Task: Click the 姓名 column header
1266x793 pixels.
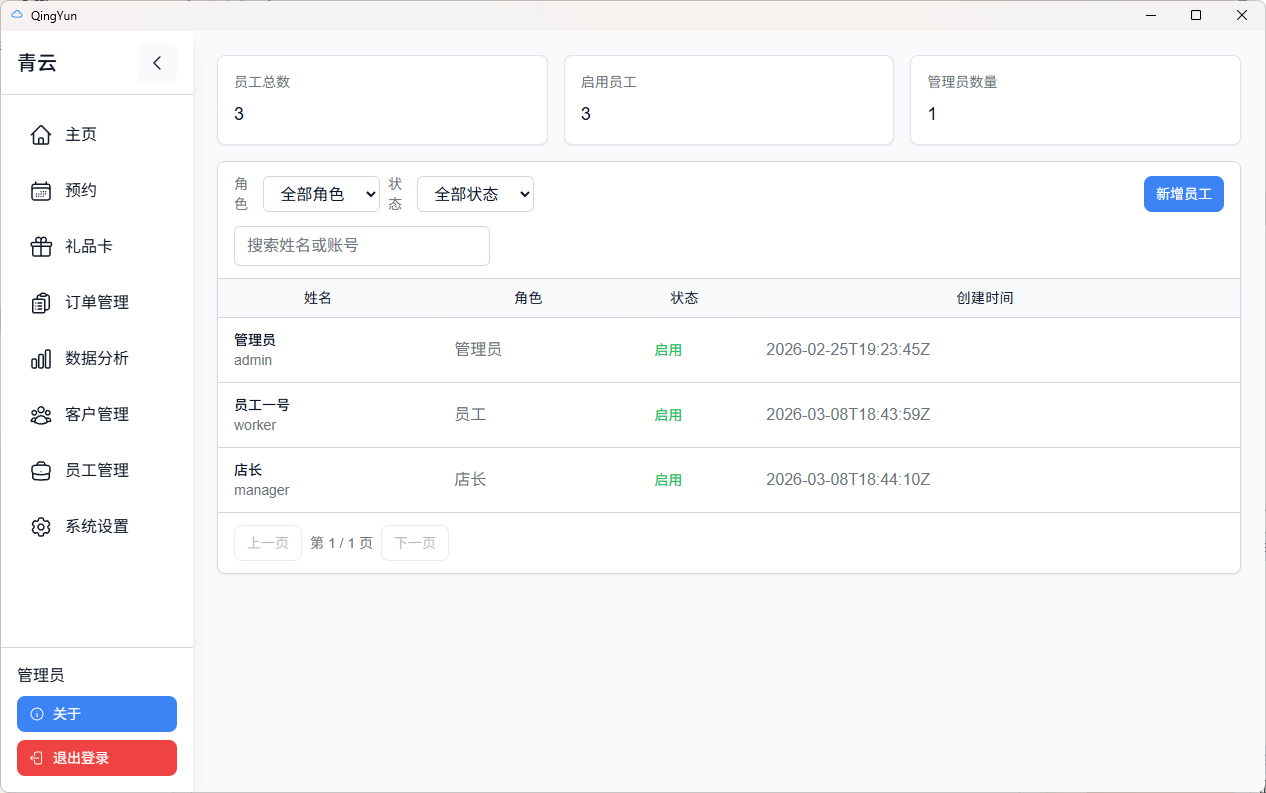Action: point(318,298)
